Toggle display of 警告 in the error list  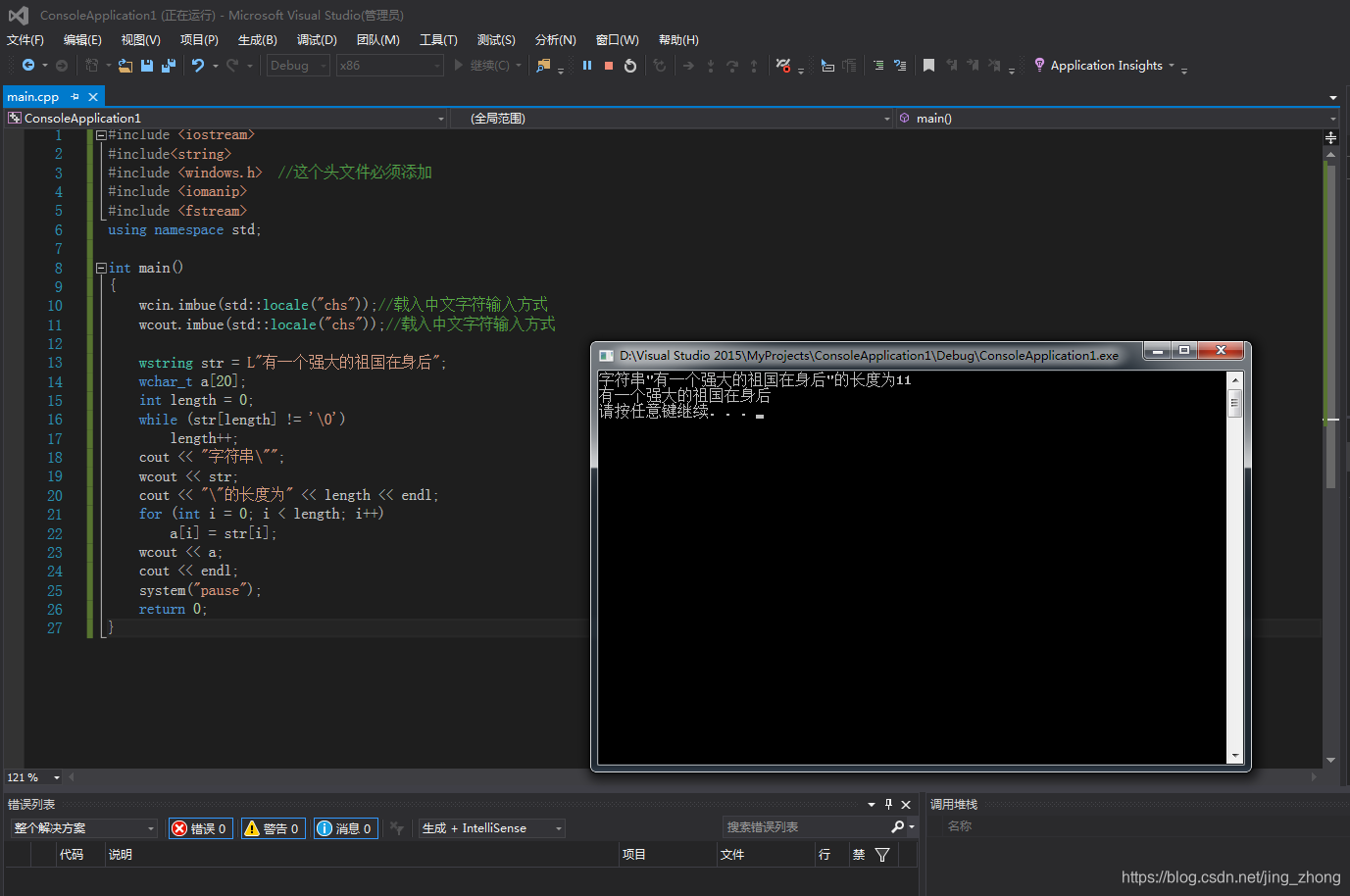[273, 827]
